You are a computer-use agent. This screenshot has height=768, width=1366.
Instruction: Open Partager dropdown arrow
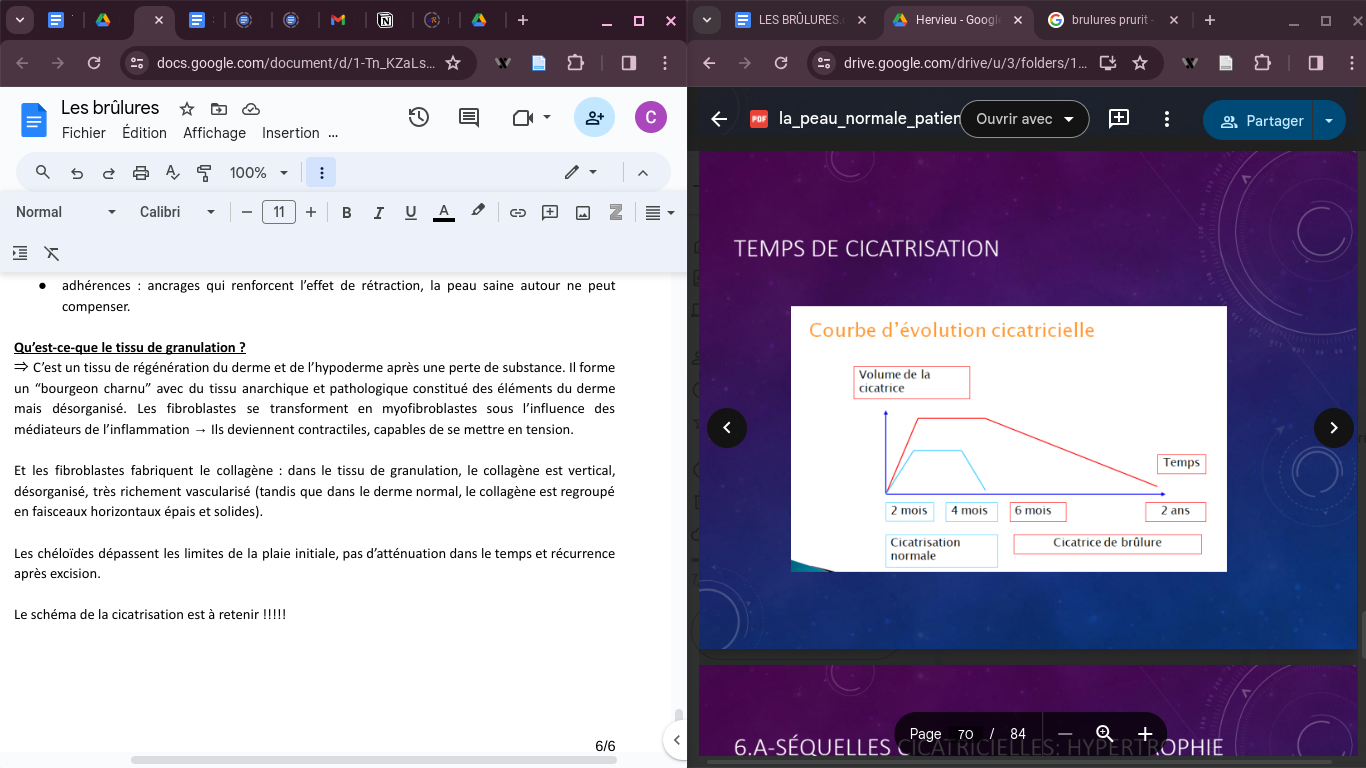click(x=1329, y=121)
